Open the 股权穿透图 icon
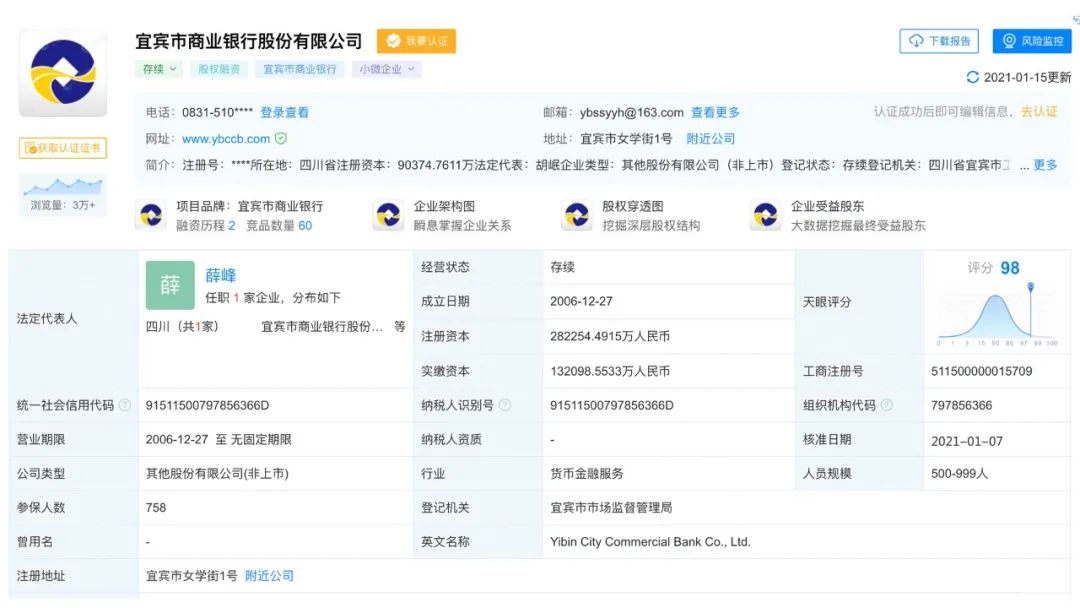This screenshot has height=608, width=1080. pyautogui.click(x=576, y=215)
